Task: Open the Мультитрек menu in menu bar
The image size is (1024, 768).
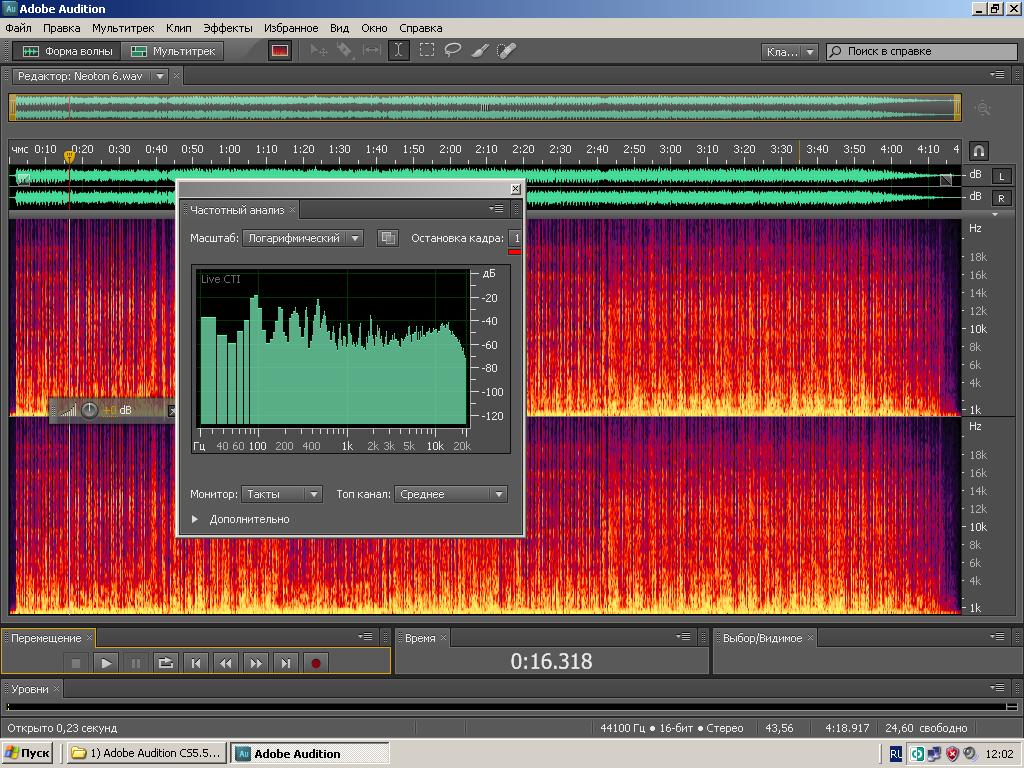Action: click(123, 28)
